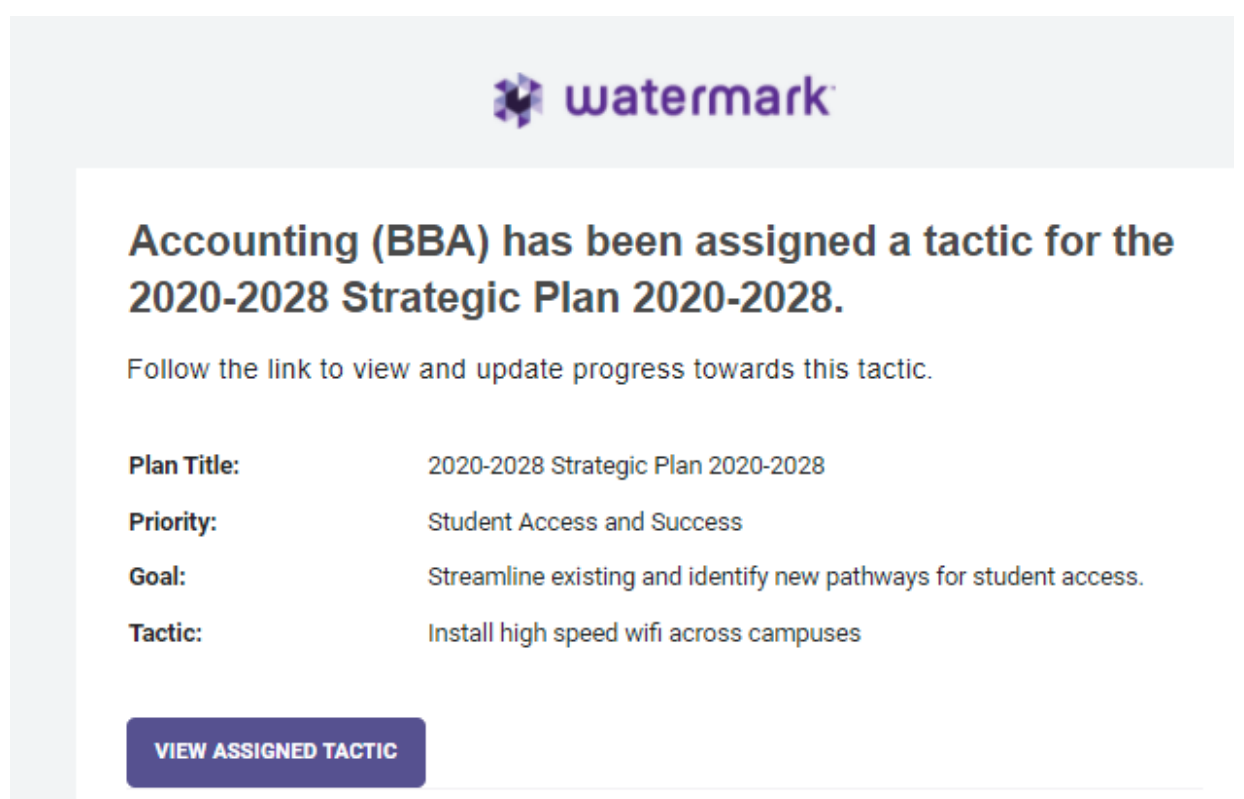This screenshot has height=799, width=1244.
Task: Click the purple Watermark hexagon logo icon
Action: pyautogui.click(x=518, y=100)
